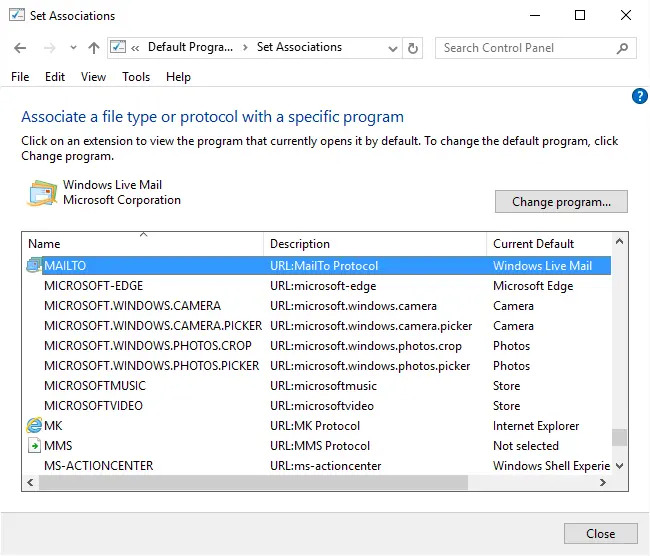Click the Windows Live Mail program icon
650x556 pixels.
[42, 193]
